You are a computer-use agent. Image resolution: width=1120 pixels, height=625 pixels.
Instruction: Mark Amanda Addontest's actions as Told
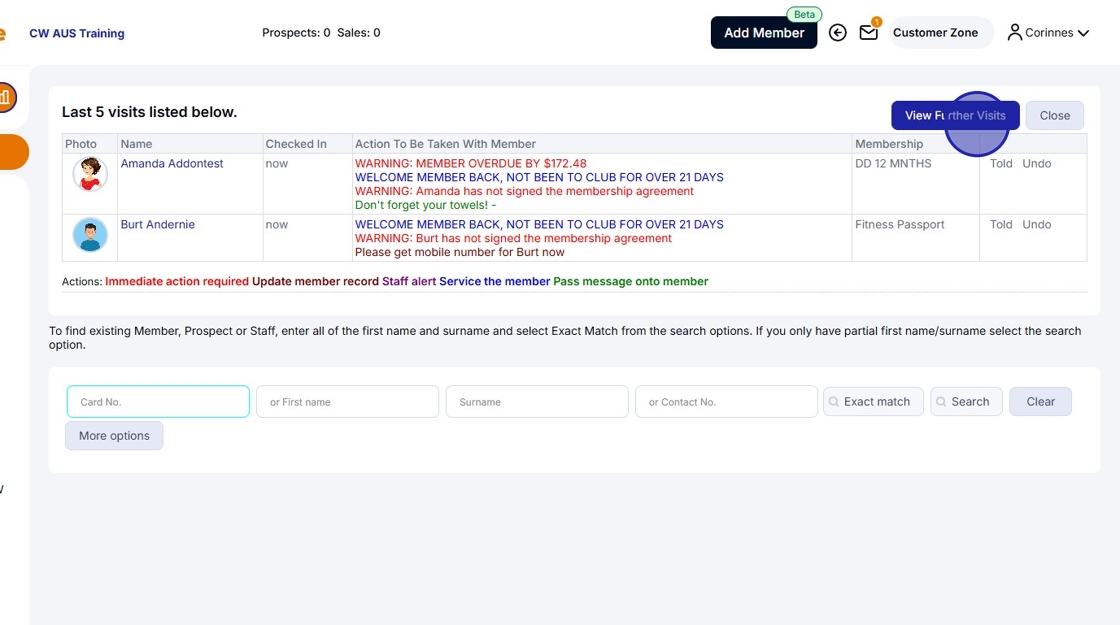pyautogui.click(x=1001, y=164)
